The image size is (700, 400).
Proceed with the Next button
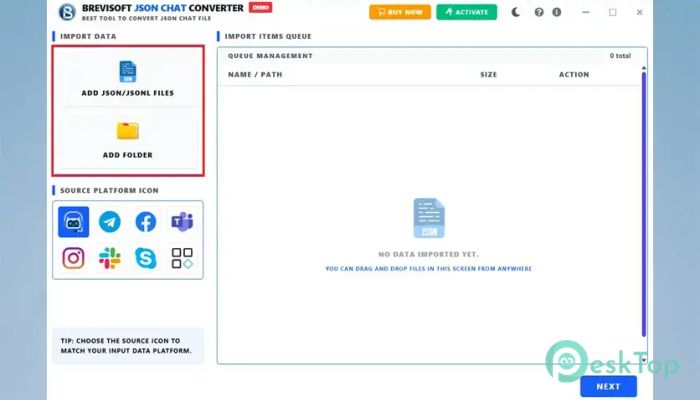point(608,387)
